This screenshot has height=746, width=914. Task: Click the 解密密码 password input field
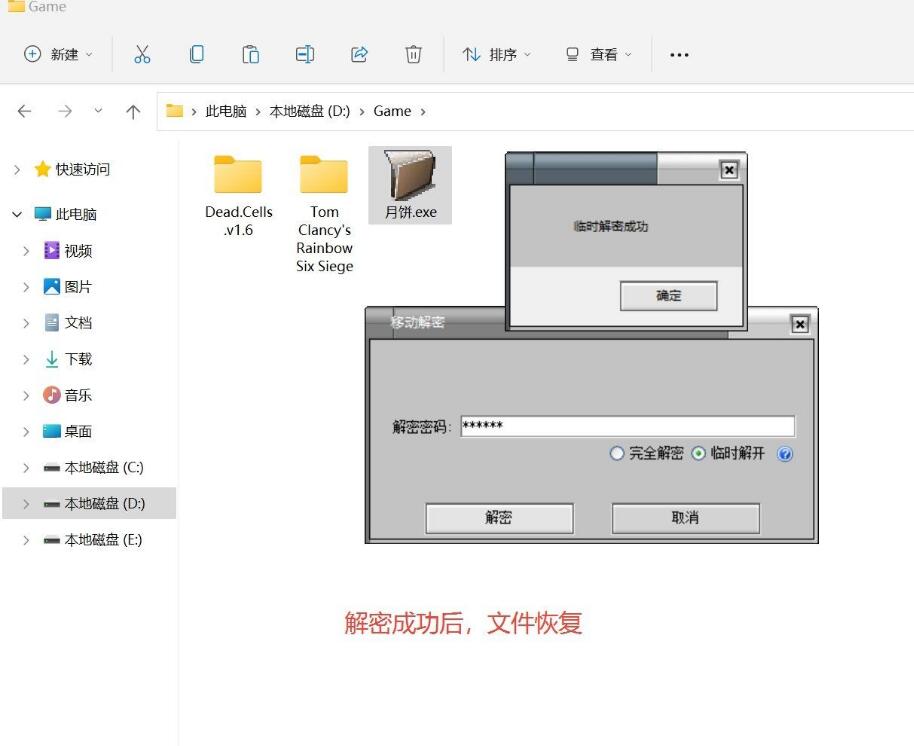[x=627, y=427]
